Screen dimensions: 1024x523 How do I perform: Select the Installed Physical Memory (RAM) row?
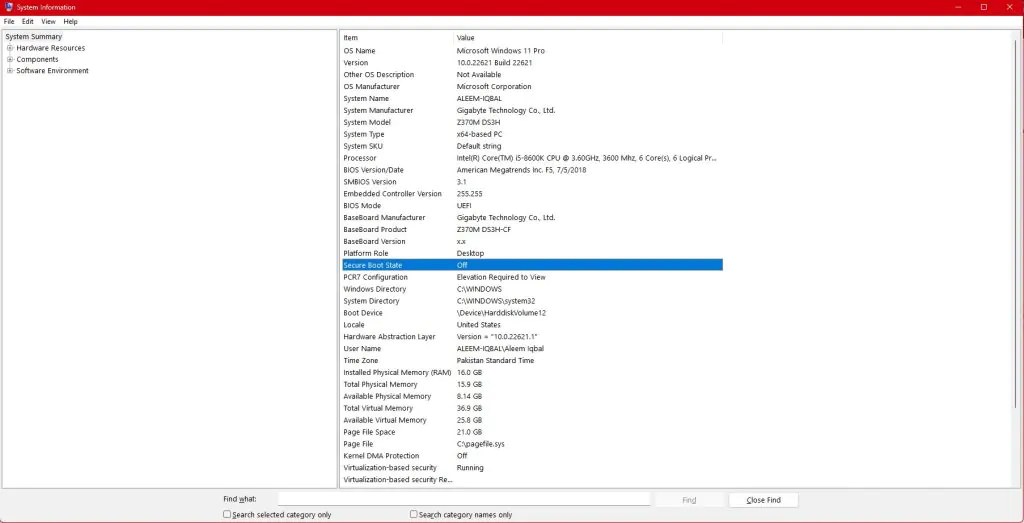coord(532,372)
